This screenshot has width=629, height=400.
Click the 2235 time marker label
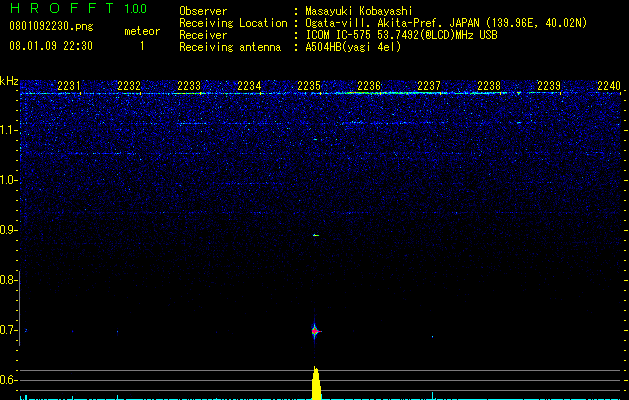(309, 86)
